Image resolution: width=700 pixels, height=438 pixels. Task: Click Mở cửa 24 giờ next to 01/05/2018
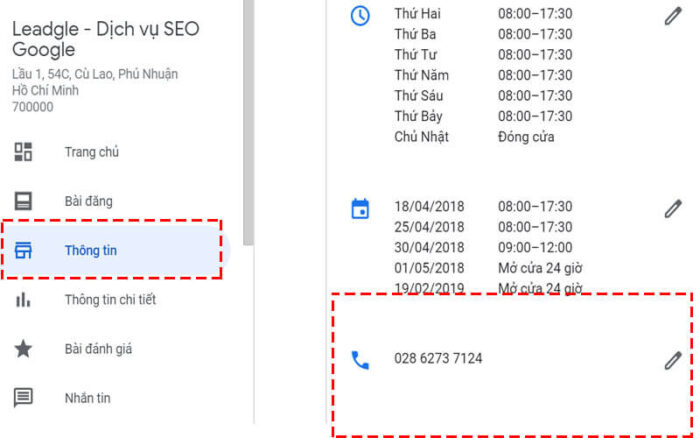tap(540, 268)
